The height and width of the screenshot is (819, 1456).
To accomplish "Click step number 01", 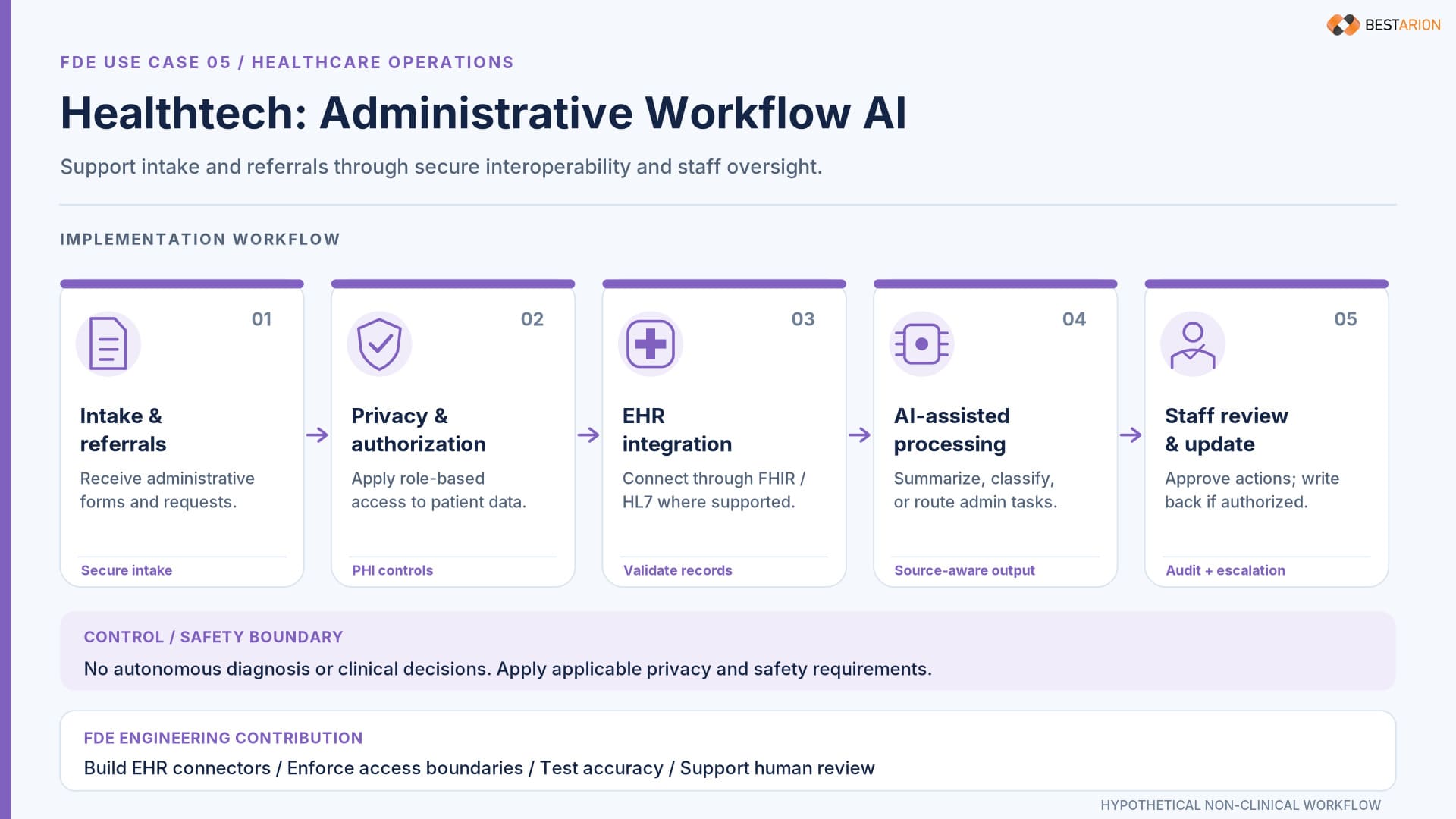I will coord(262,319).
